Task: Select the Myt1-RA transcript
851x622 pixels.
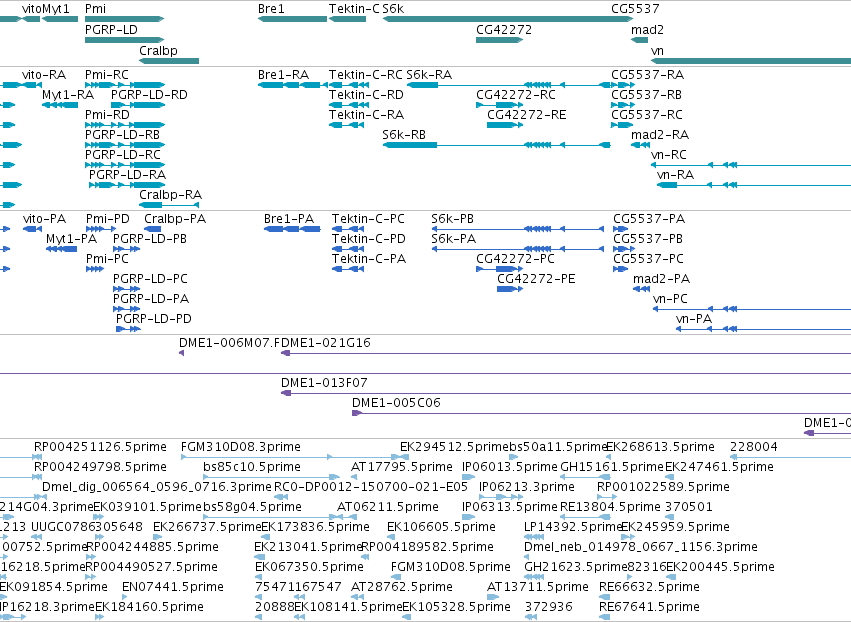Action: click(60, 105)
